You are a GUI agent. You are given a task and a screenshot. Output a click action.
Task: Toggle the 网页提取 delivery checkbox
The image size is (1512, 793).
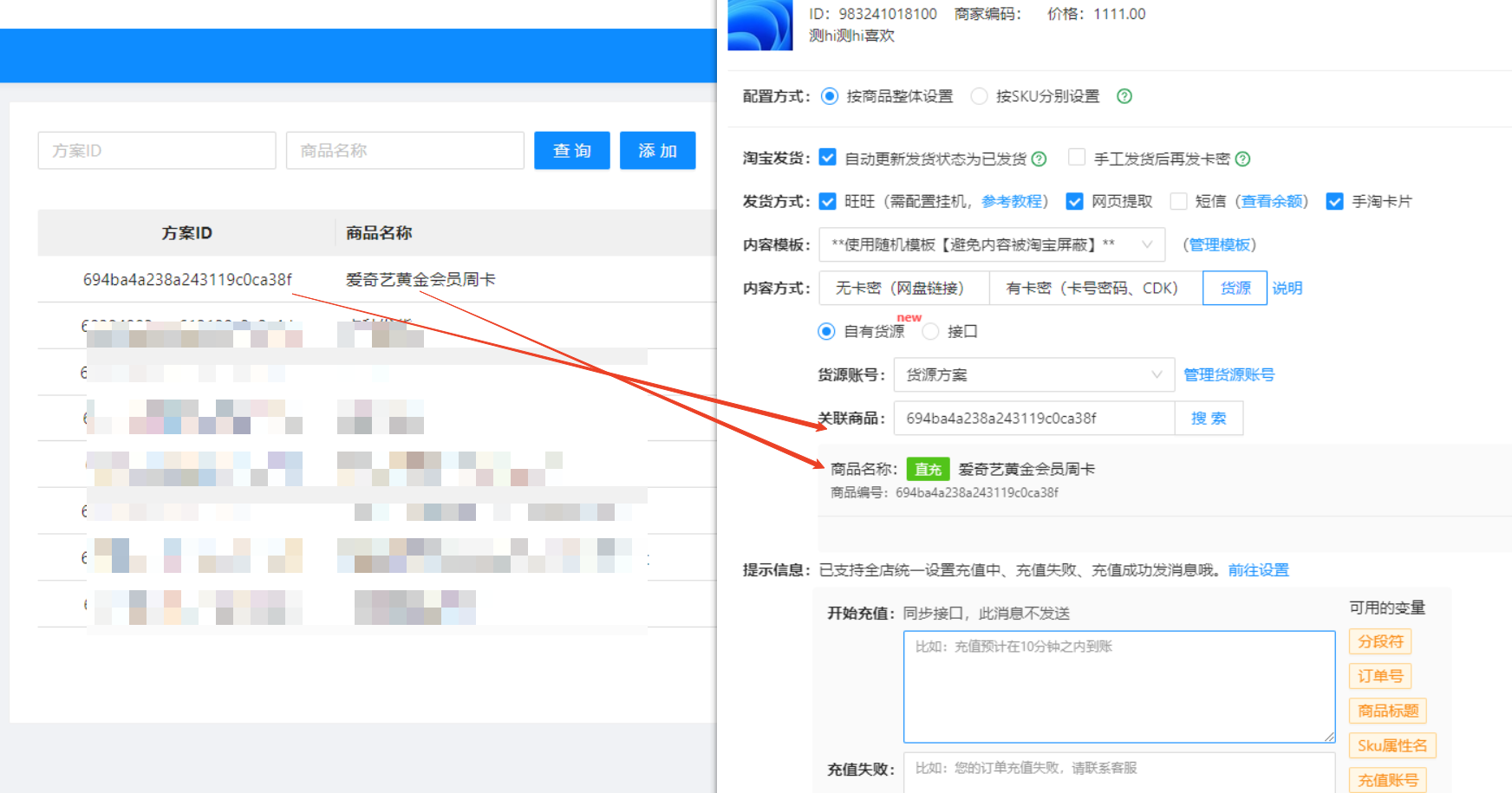[1074, 201]
